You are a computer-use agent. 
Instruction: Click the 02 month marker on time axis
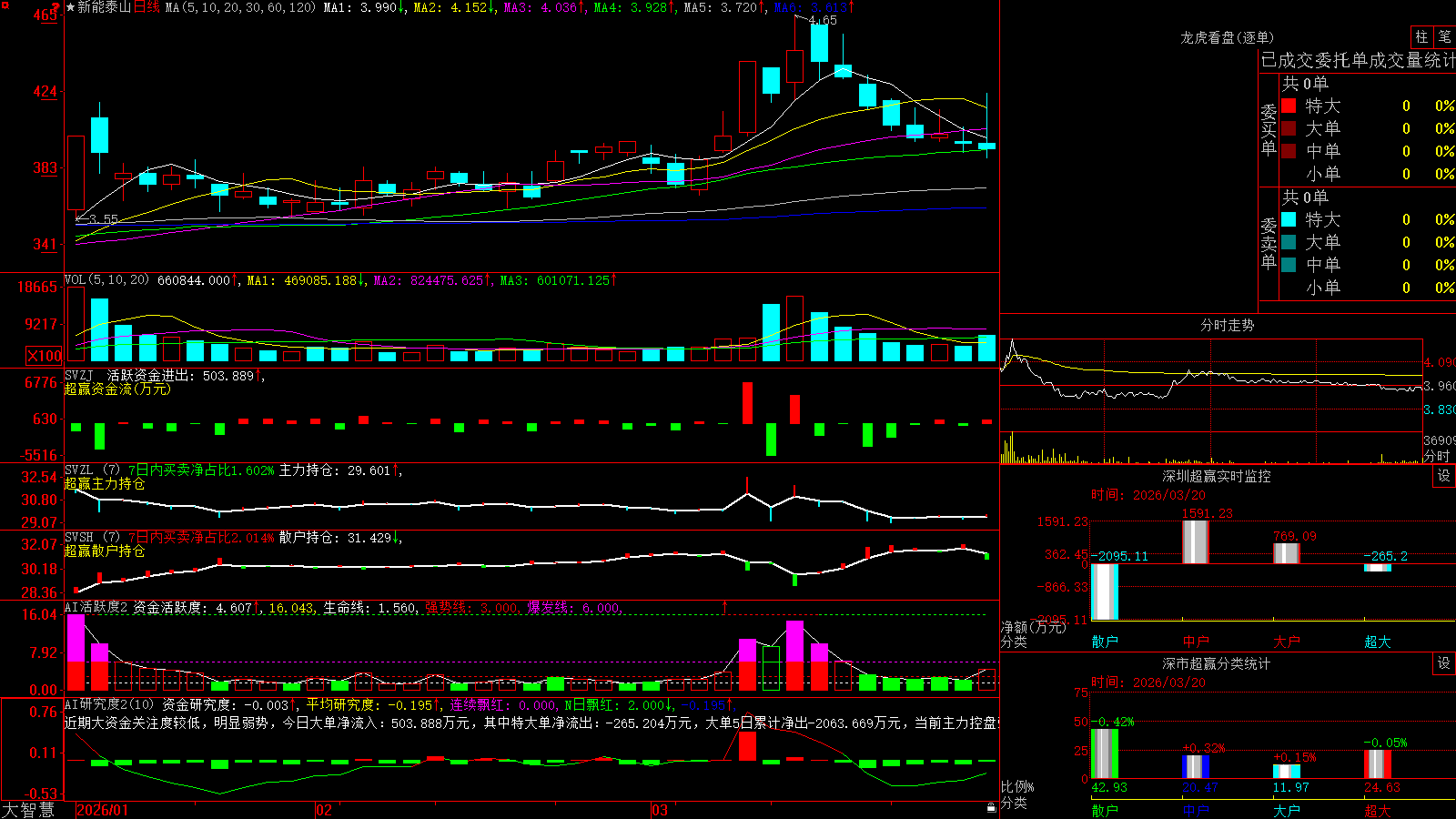324,810
